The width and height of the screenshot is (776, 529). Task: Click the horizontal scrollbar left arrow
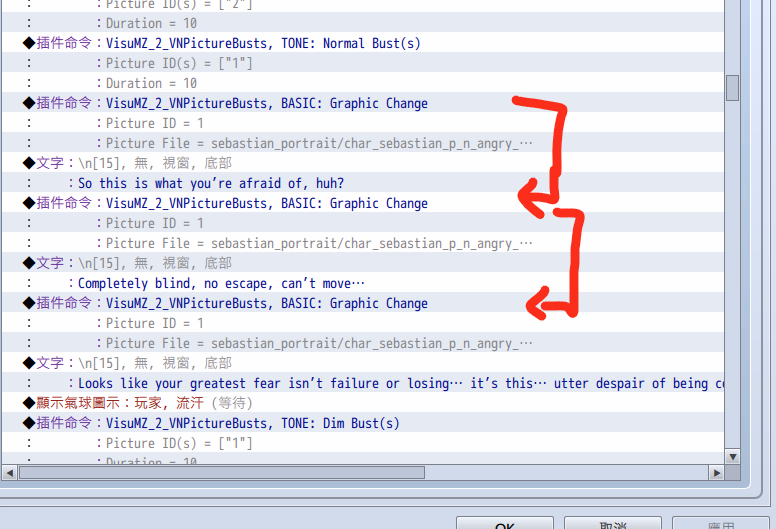tap(9, 472)
